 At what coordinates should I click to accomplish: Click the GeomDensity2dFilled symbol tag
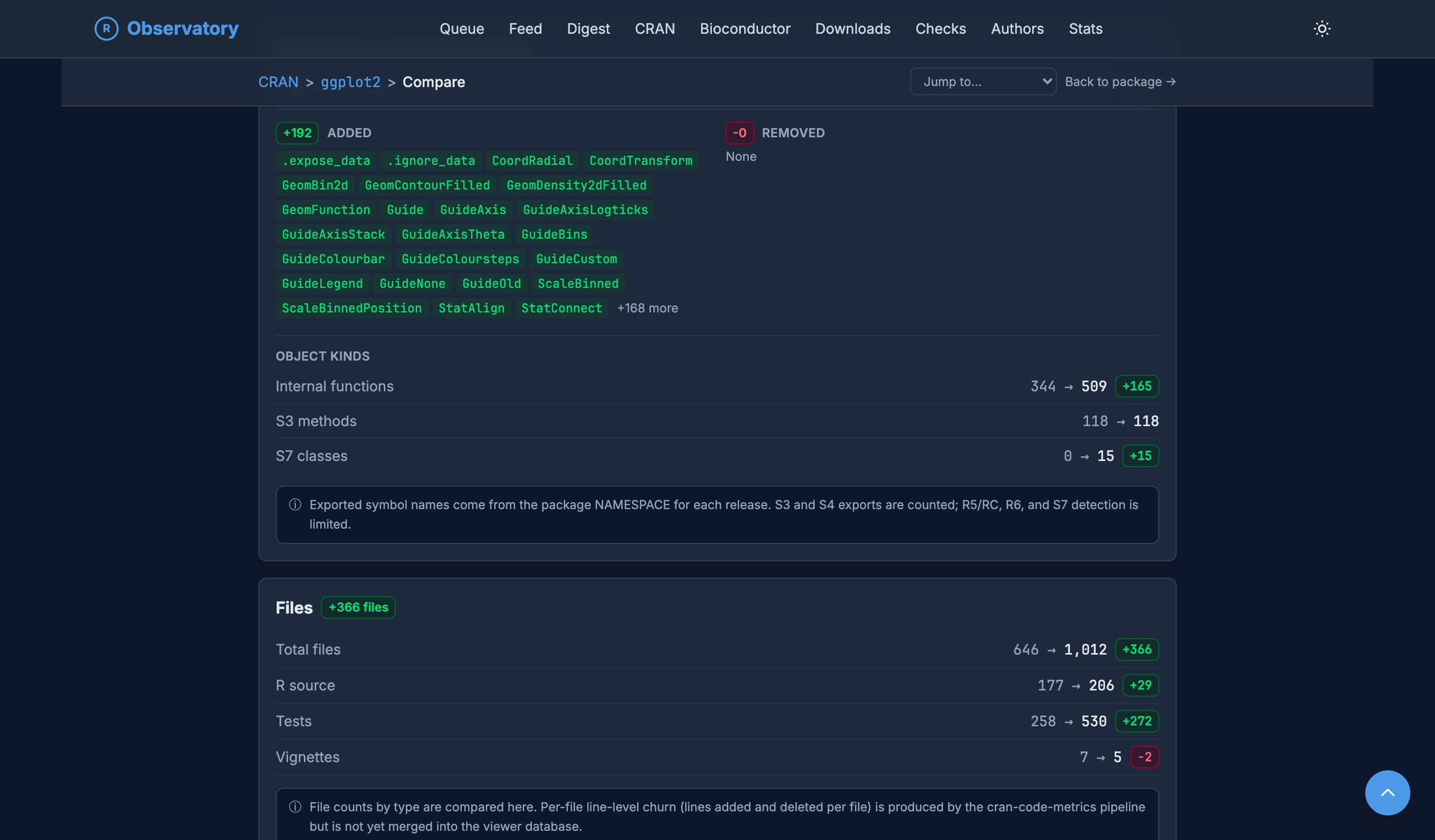click(576, 185)
